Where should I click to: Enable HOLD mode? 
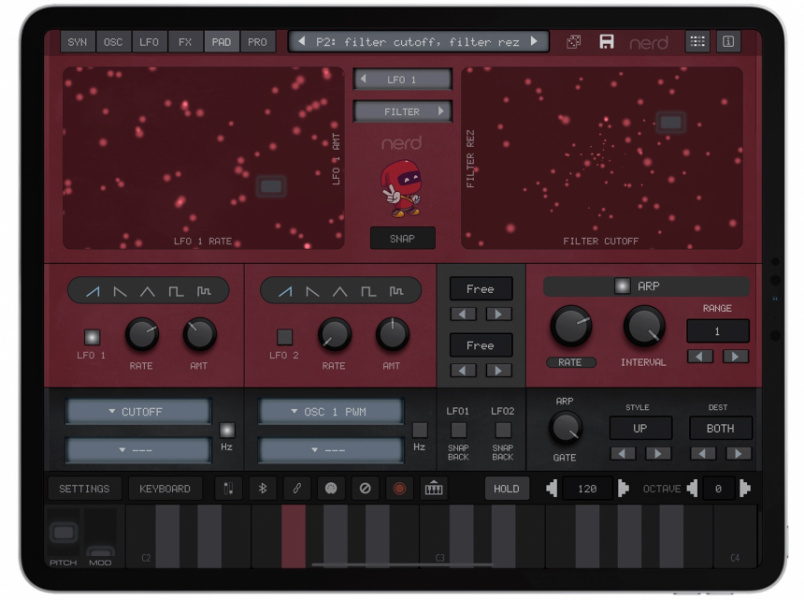click(506, 488)
